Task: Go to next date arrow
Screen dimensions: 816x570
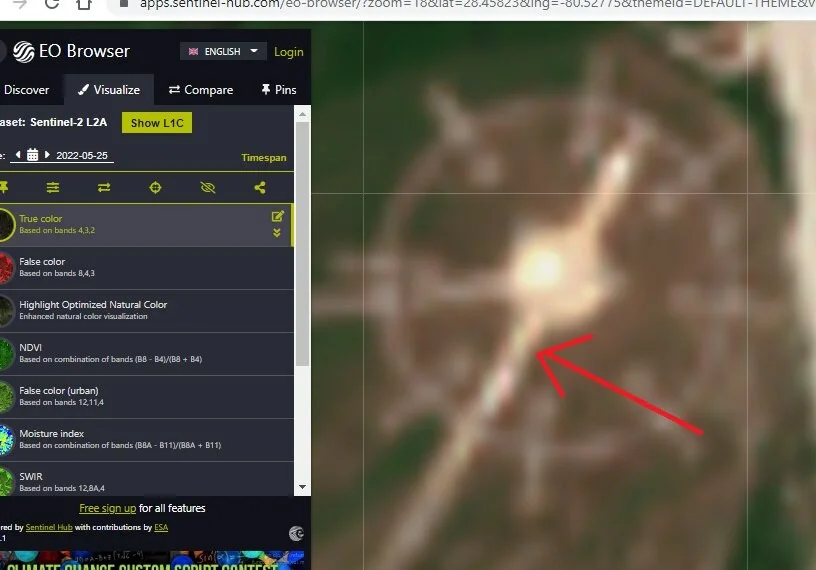Action: (x=47, y=155)
